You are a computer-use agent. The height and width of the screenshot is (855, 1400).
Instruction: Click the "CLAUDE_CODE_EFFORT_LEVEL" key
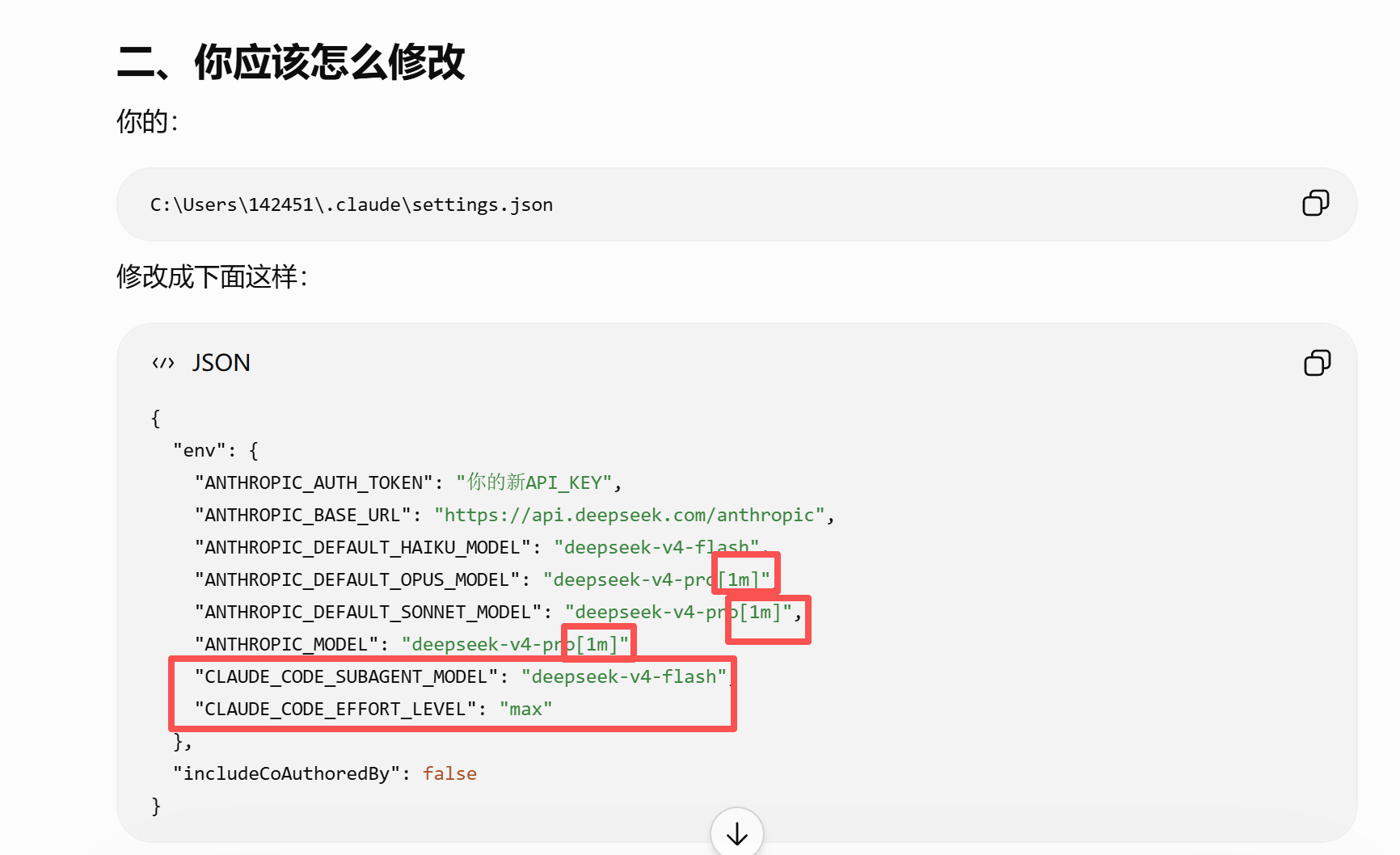pyautogui.click(x=335, y=709)
